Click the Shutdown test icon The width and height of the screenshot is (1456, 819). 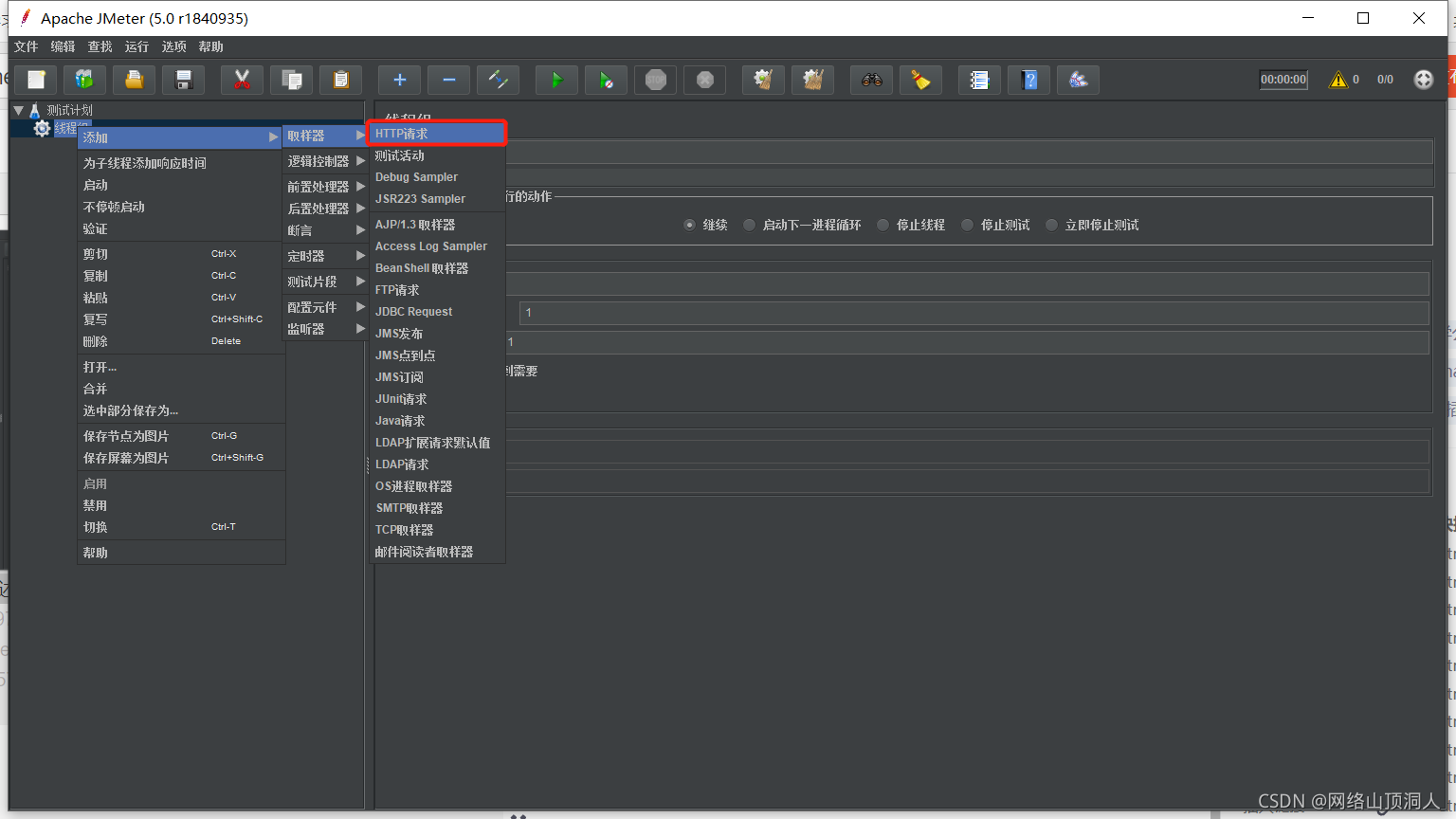tap(705, 81)
